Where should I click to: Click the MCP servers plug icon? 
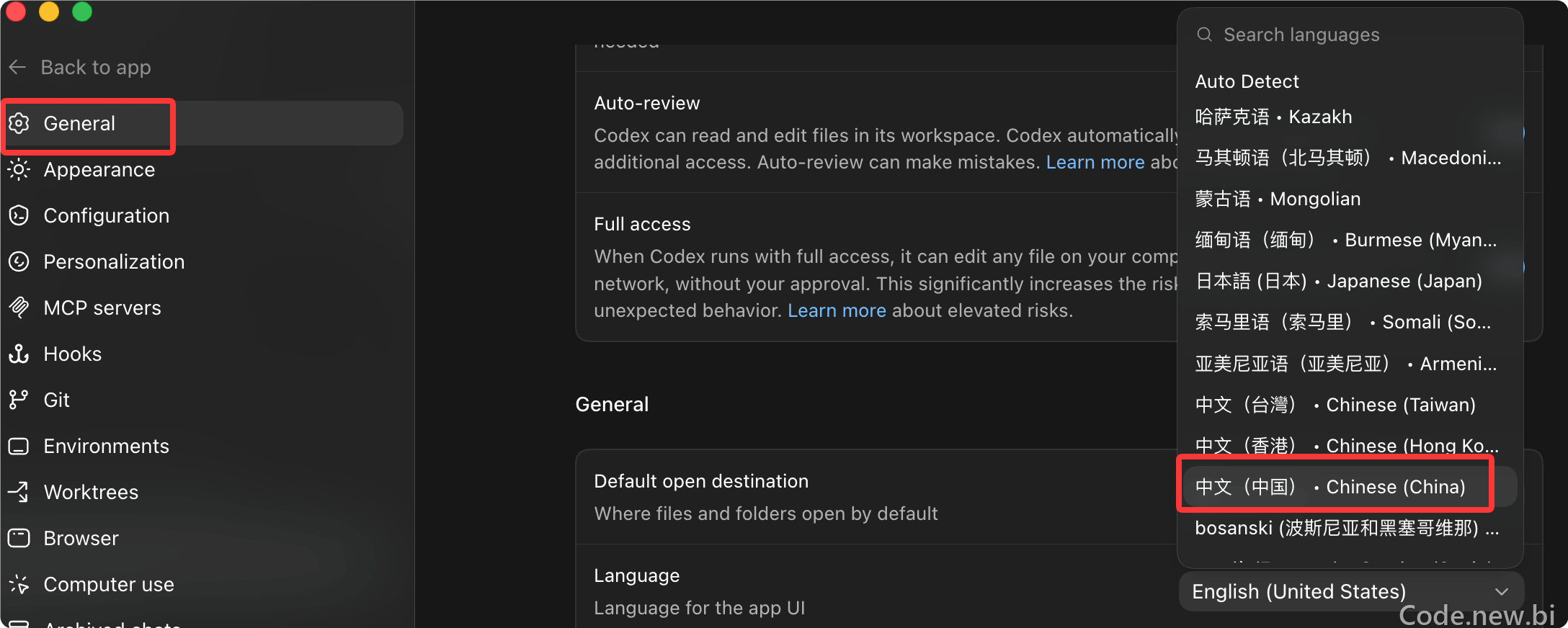coord(19,308)
